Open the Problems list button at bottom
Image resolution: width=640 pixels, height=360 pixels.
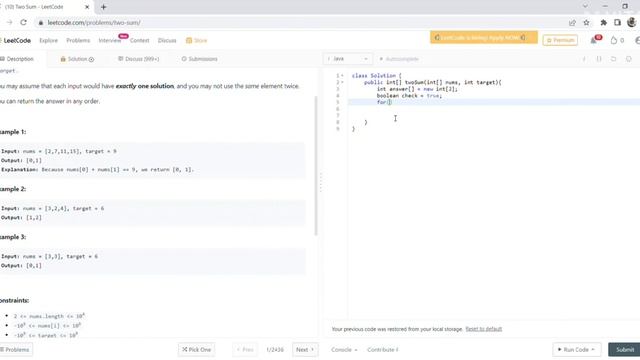[16, 350]
